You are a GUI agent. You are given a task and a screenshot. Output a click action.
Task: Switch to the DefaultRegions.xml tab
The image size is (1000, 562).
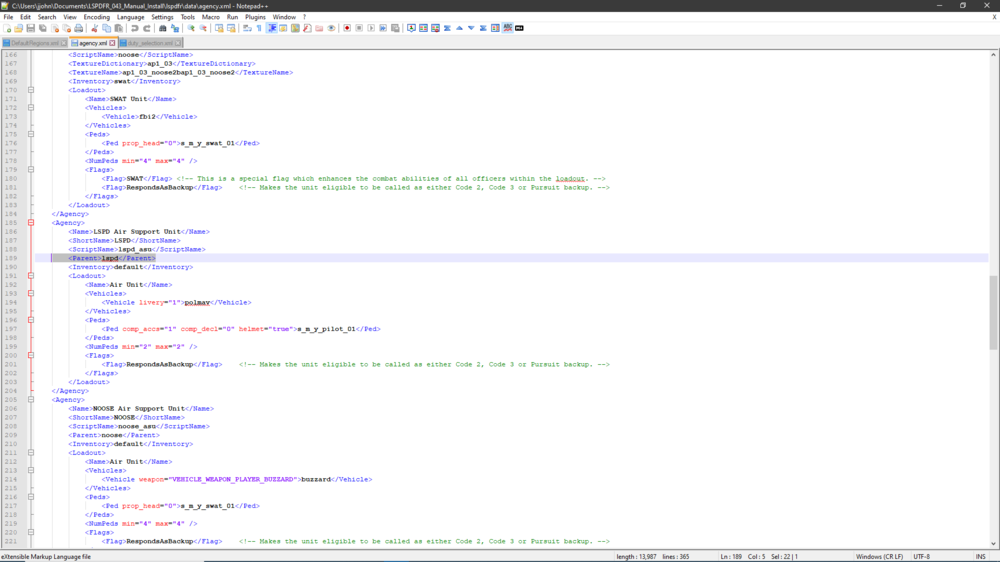[x=34, y=43]
